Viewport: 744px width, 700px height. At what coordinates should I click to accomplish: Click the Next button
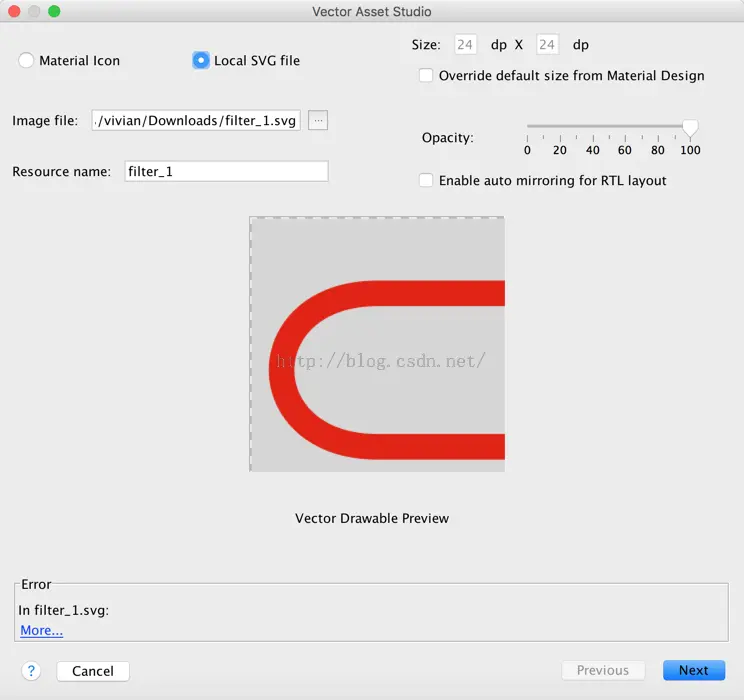tap(694, 670)
